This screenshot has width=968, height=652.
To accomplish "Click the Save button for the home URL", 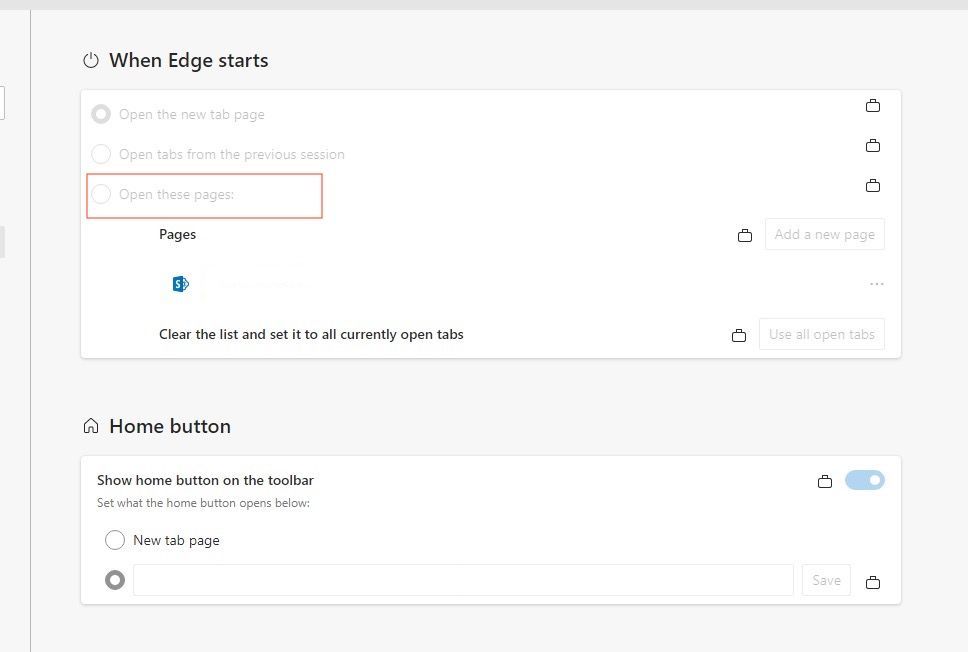I will 826,580.
